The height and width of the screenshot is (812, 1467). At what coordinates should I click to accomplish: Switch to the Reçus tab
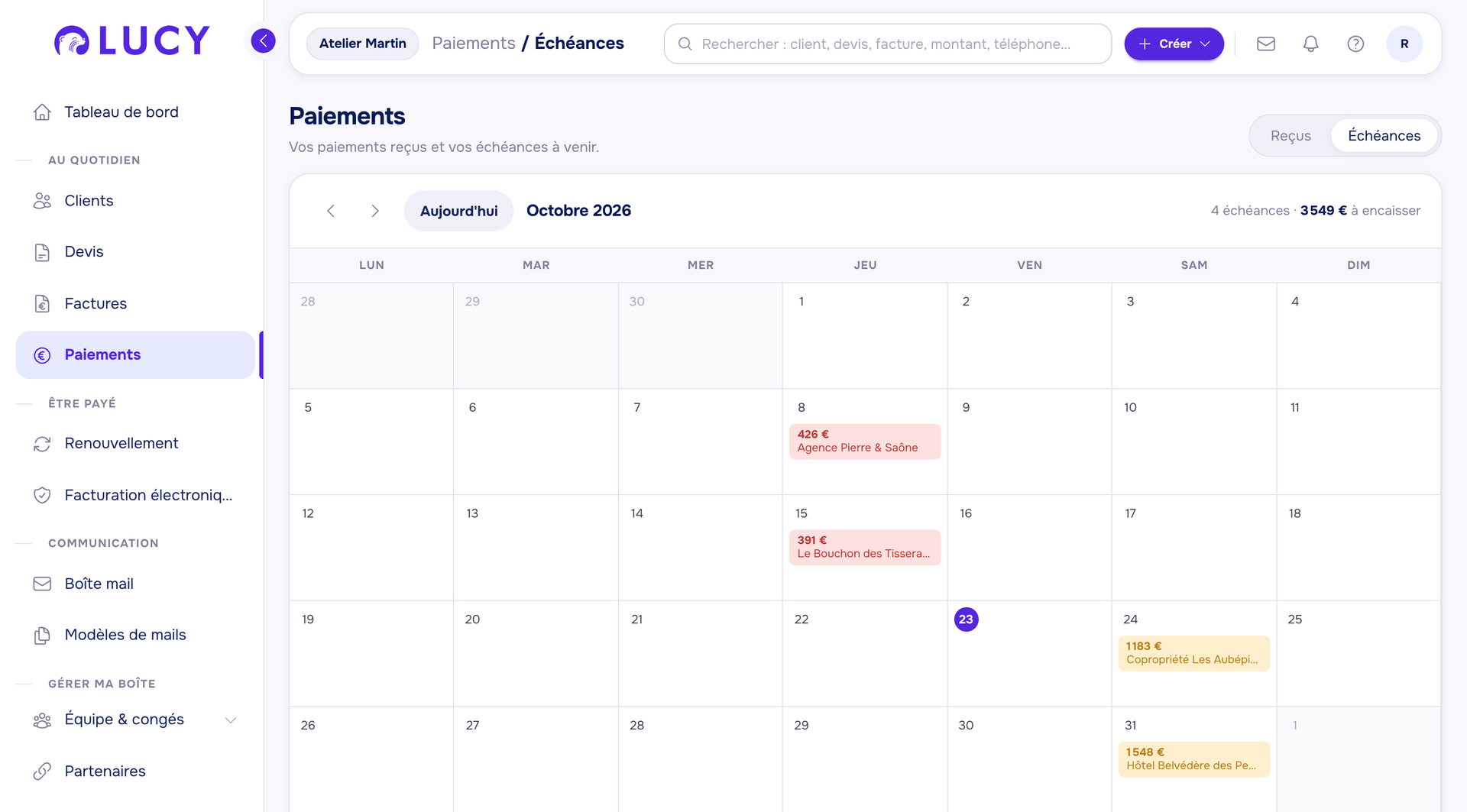1291,136
